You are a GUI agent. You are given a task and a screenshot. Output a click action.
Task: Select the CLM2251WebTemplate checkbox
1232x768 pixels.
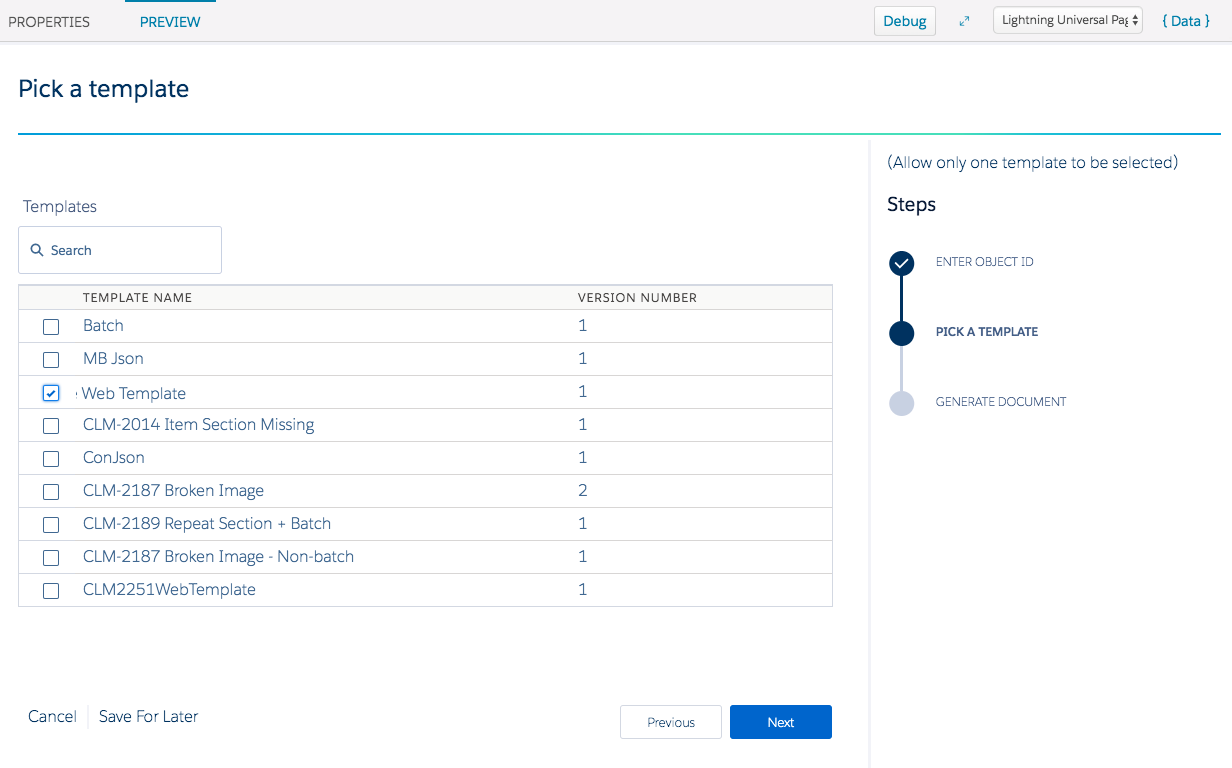(51, 591)
